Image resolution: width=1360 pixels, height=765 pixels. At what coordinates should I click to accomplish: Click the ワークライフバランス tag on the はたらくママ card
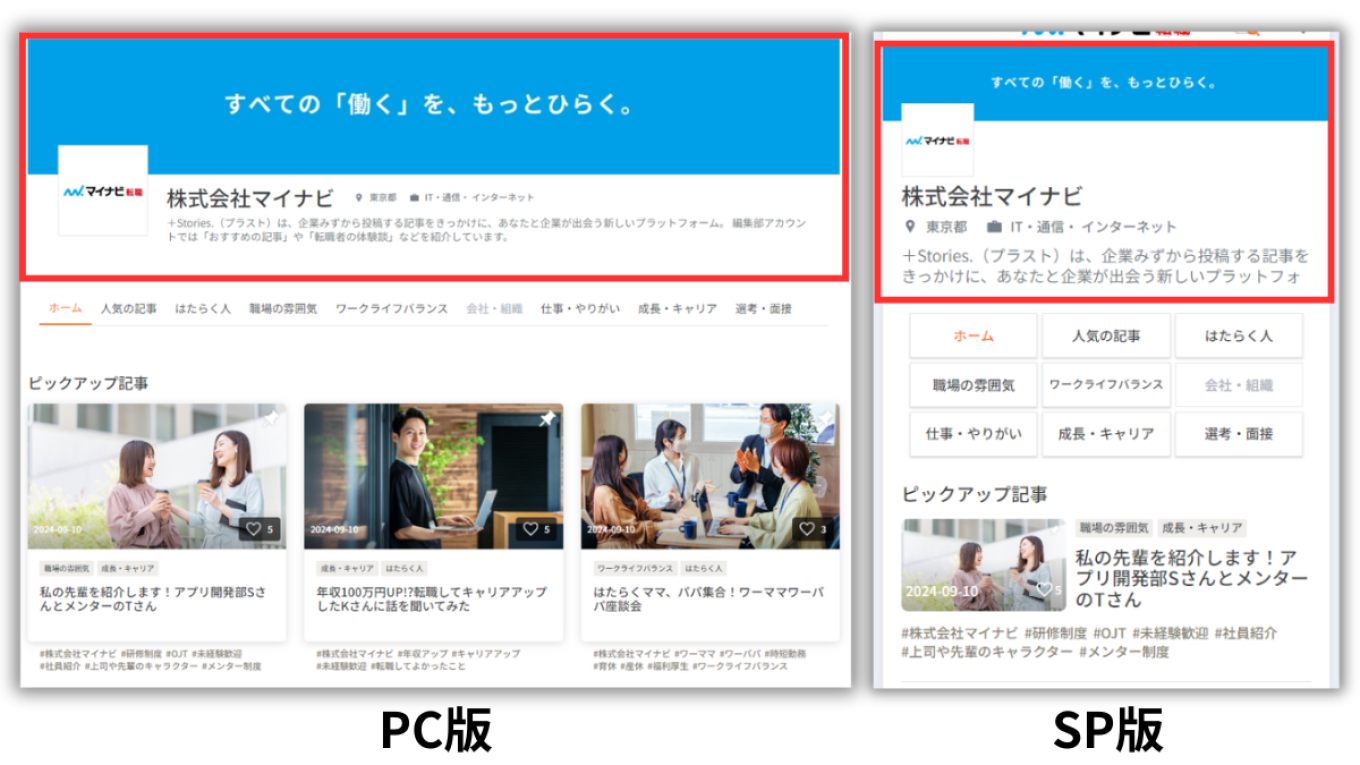pos(635,568)
